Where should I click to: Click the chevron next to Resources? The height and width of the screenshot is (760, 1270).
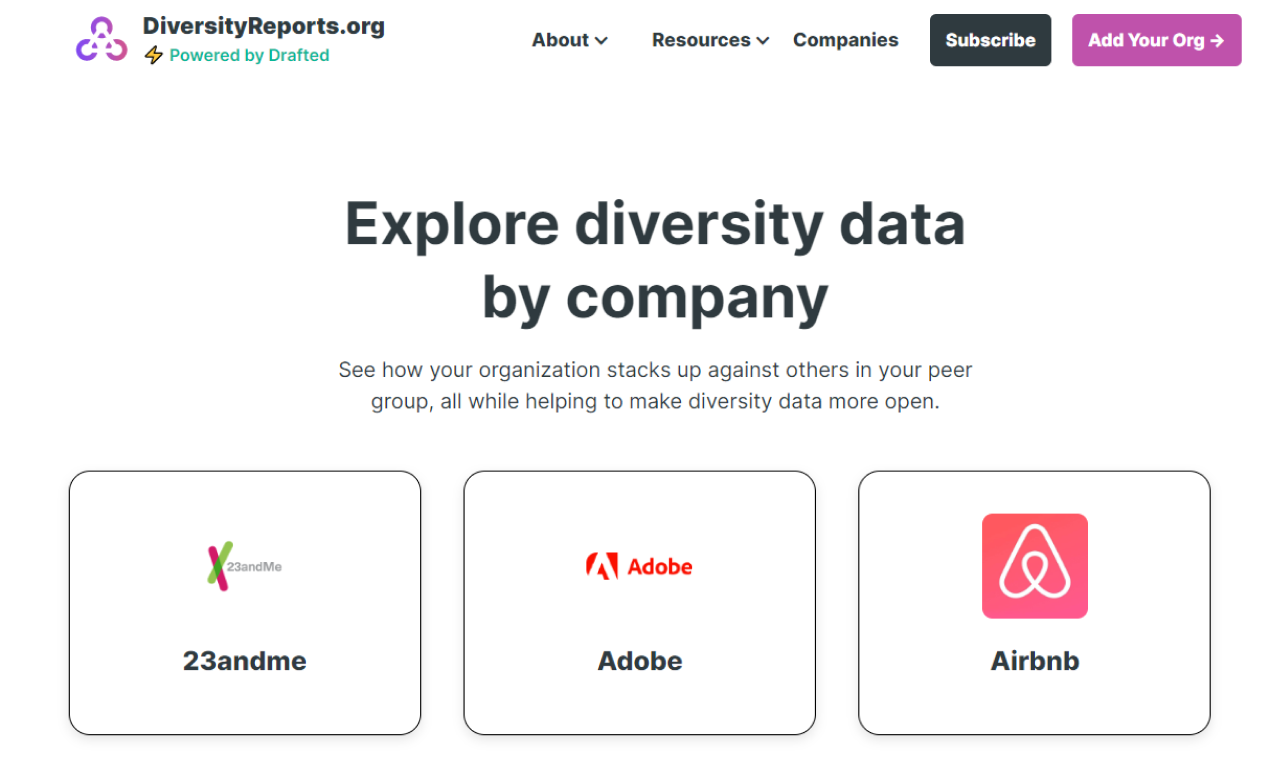(762, 40)
